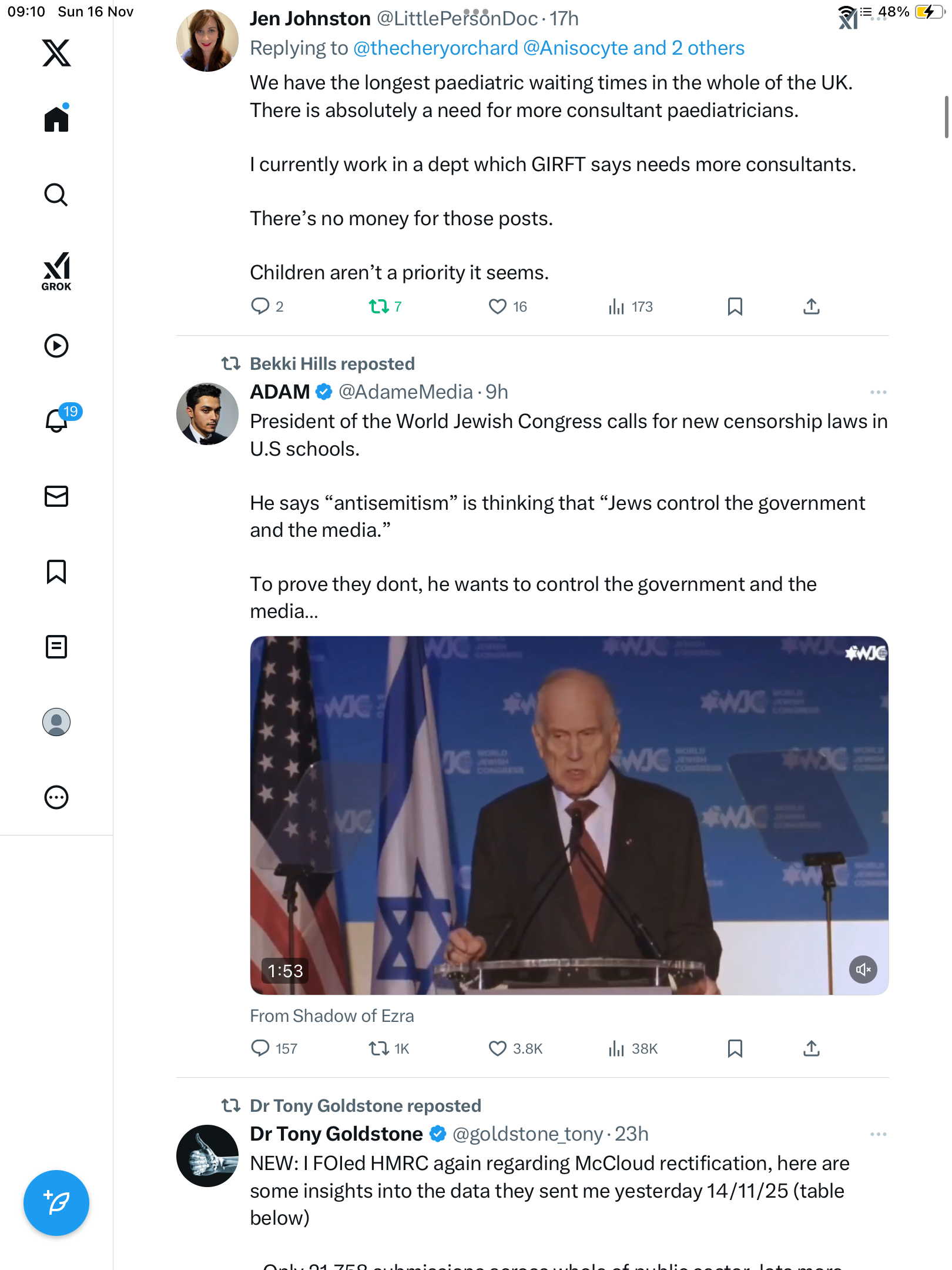Open the sidebar Bookmarks page
The image size is (952, 1270).
tap(56, 571)
